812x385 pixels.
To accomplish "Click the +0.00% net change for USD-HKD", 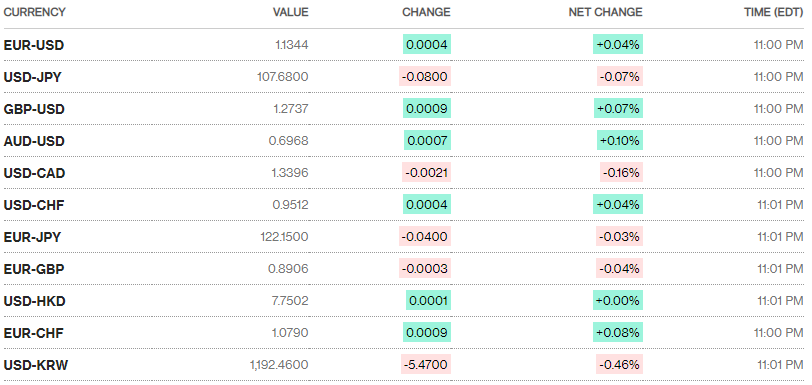I will click(618, 301).
